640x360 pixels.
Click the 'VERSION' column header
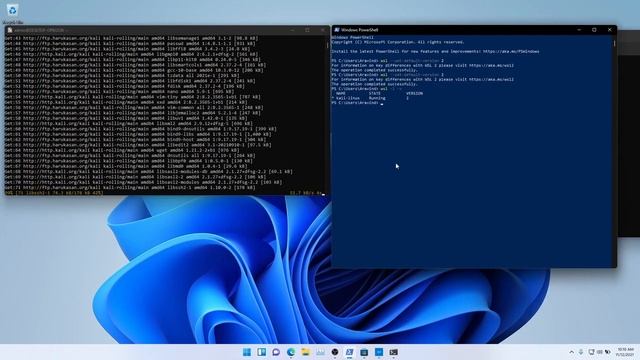tap(414, 93)
